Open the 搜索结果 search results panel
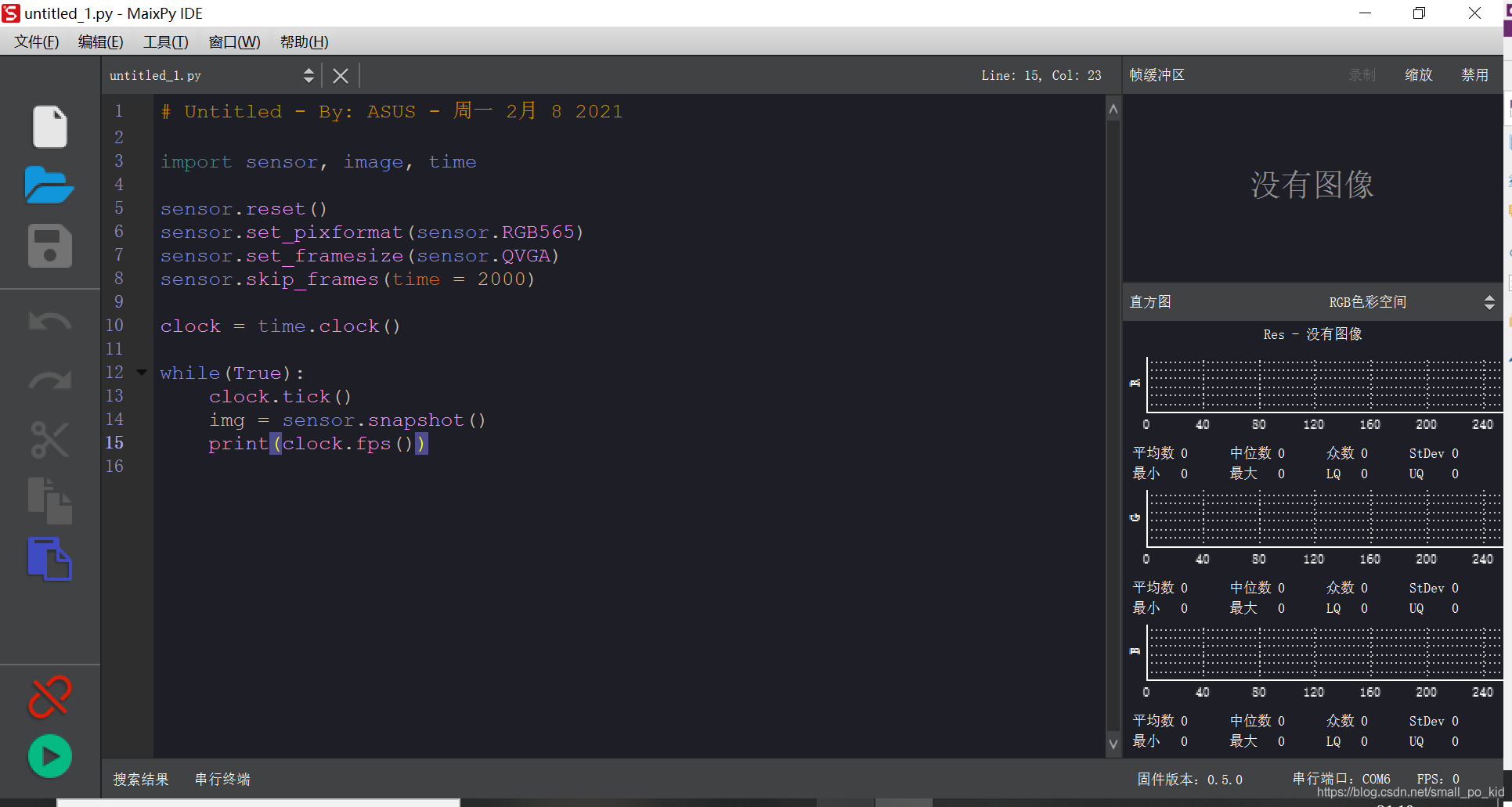The height and width of the screenshot is (807, 1512). click(141, 780)
